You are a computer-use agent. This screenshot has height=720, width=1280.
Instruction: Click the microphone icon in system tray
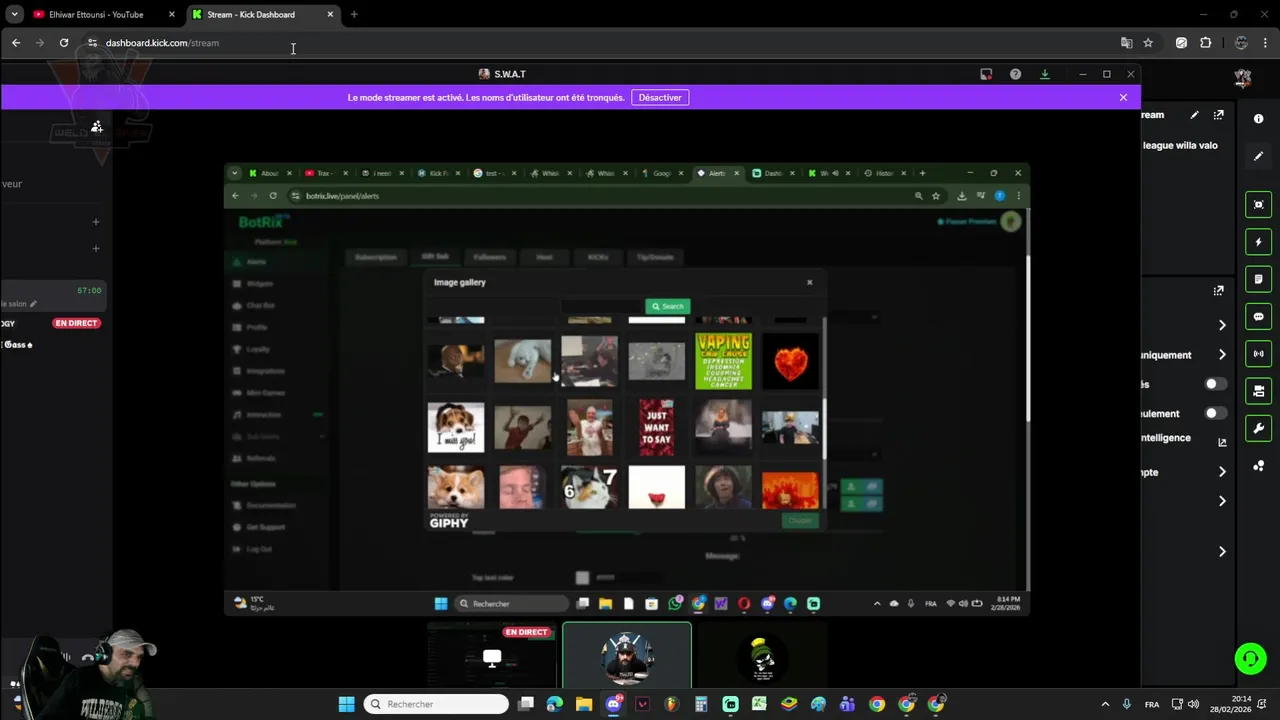(x=1127, y=704)
